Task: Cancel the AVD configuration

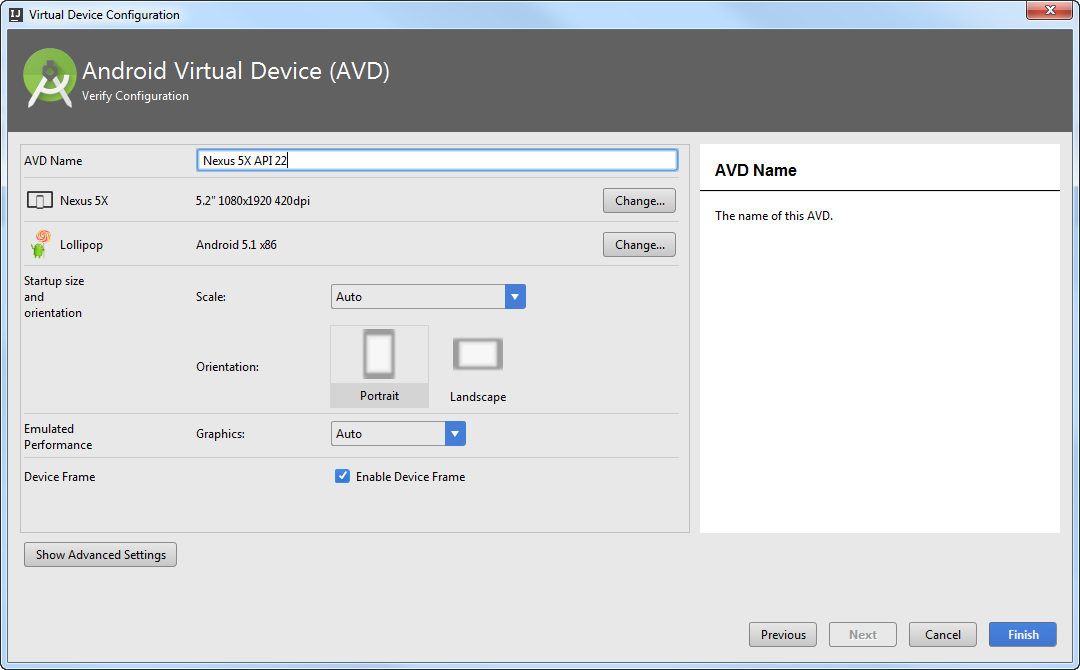Action: pos(942,635)
